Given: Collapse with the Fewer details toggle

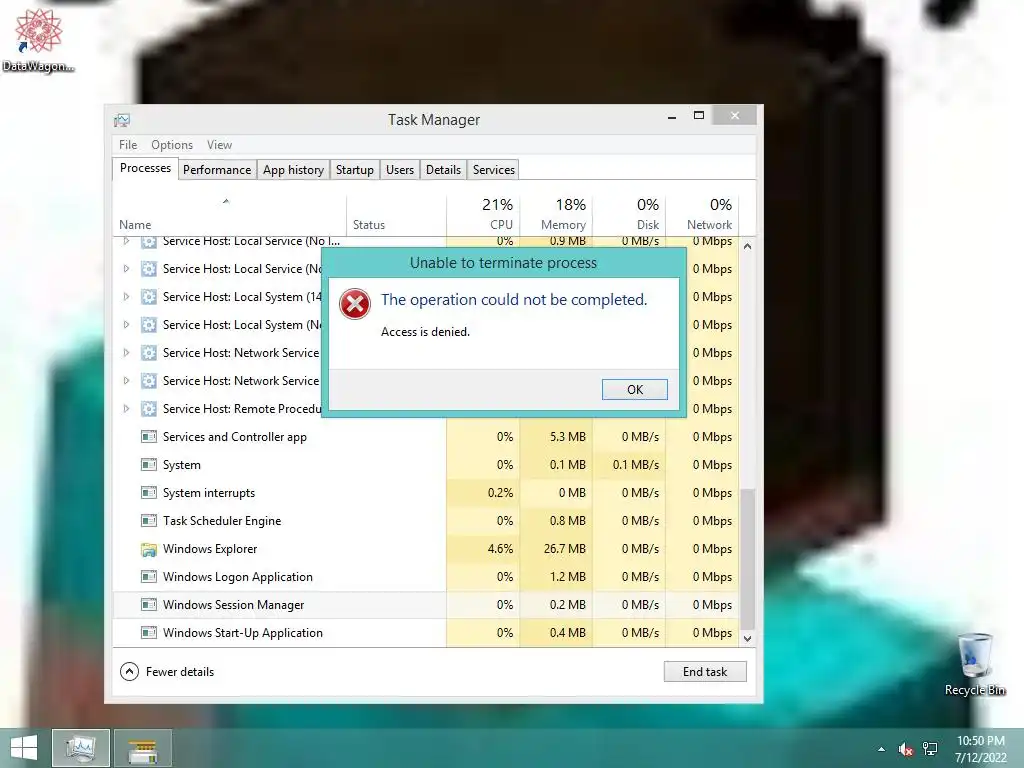Looking at the screenshot, I should click(167, 671).
